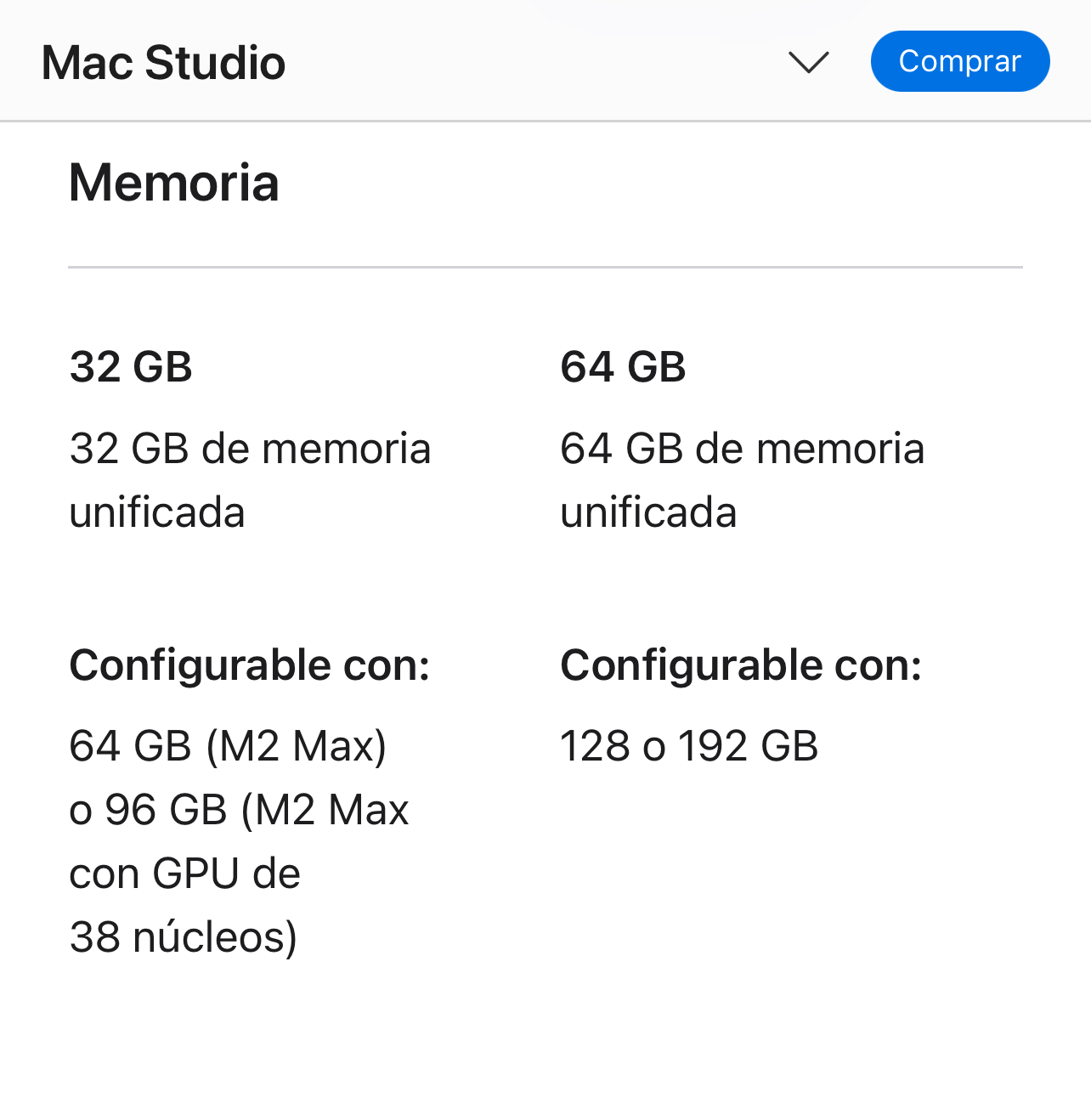Expand the Mac Studio navigation chevron
Screen dimensions: 1091x1120
[x=808, y=62]
